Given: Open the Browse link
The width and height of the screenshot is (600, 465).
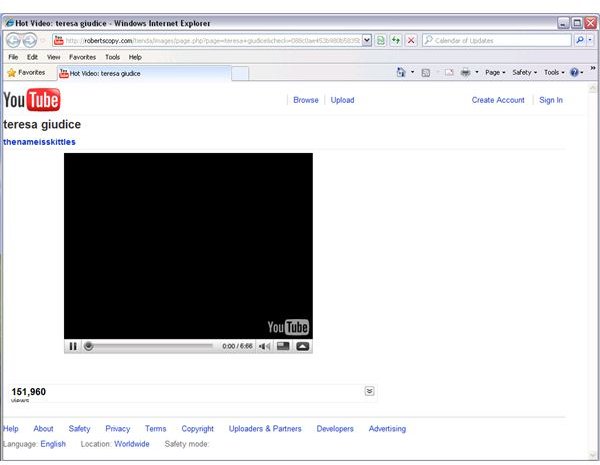Looking at the screenshot, I should [306, 100].
